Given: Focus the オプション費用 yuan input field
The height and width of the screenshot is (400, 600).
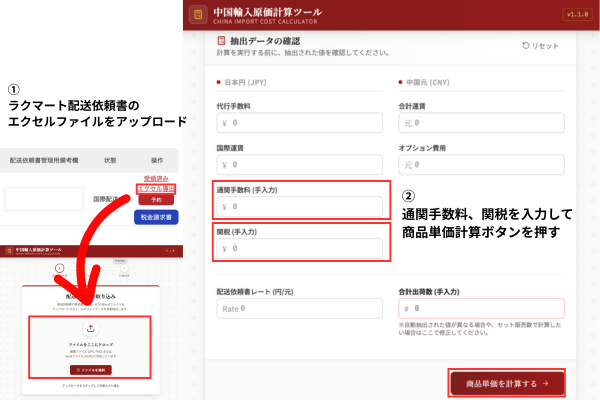Looking at the screenshot, I should click(481, 165).
